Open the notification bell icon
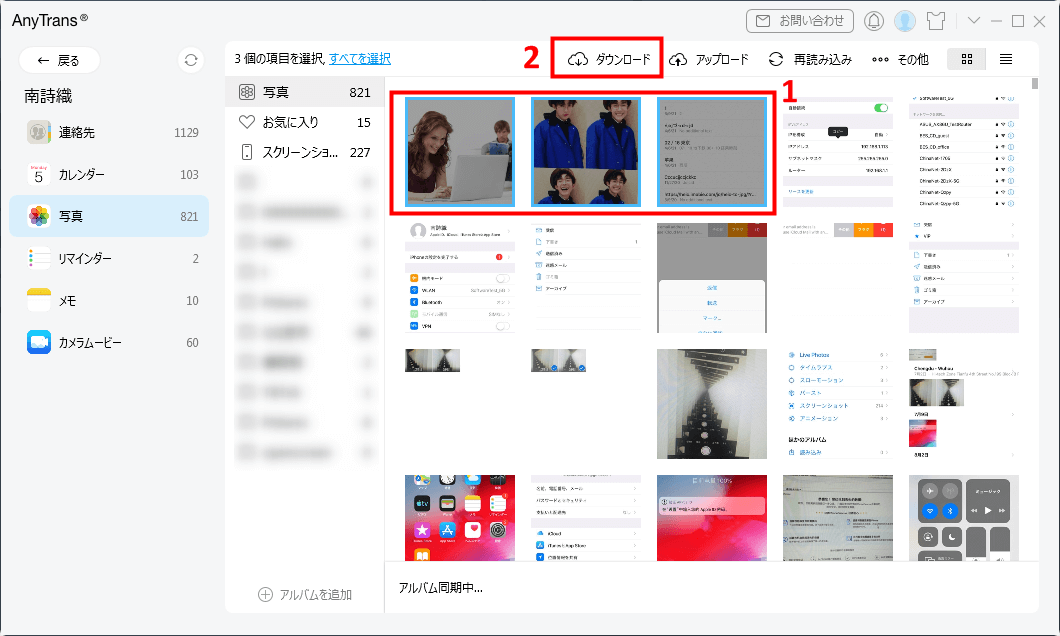Image resolution: width=1060 pixels, height=636 pixels. 874,21
